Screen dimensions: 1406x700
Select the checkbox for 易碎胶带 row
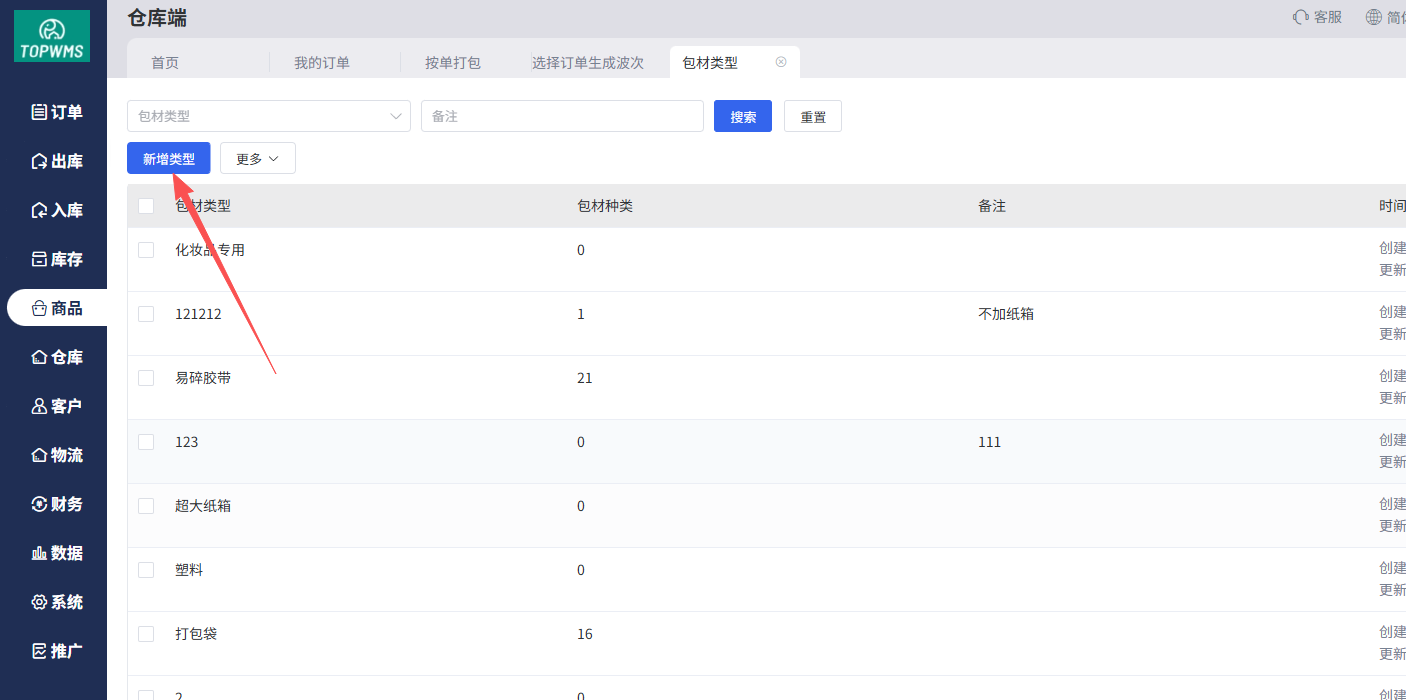point(146,378)
